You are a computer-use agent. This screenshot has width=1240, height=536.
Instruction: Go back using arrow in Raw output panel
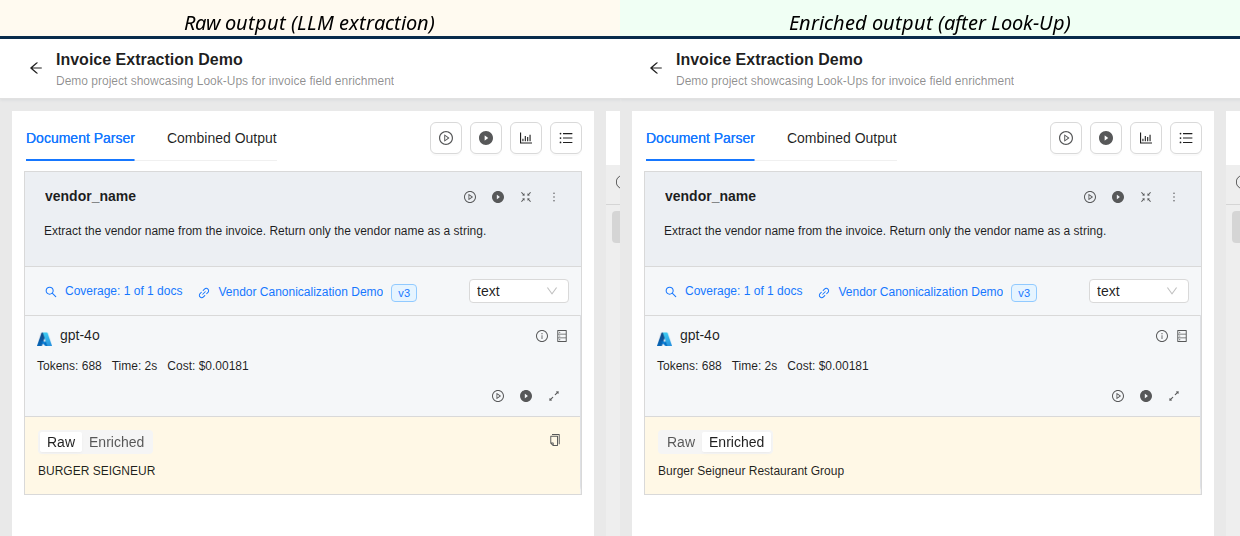[36, 68]
